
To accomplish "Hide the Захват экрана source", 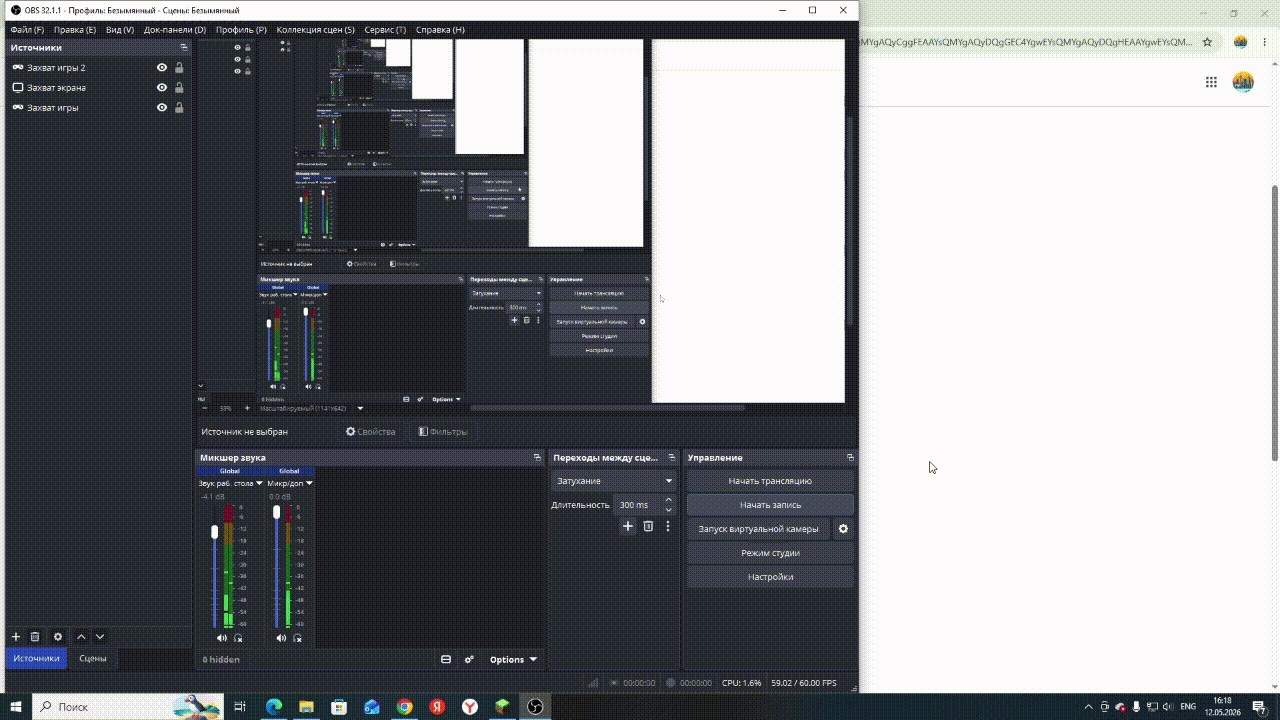I will (162, 88).
